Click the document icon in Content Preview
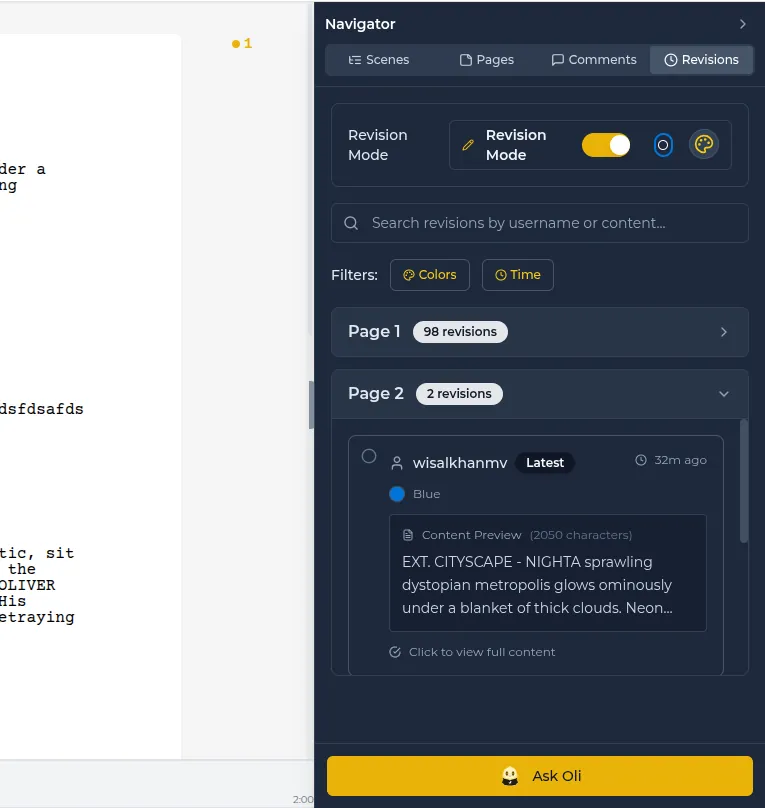 [x=408, y=535]
